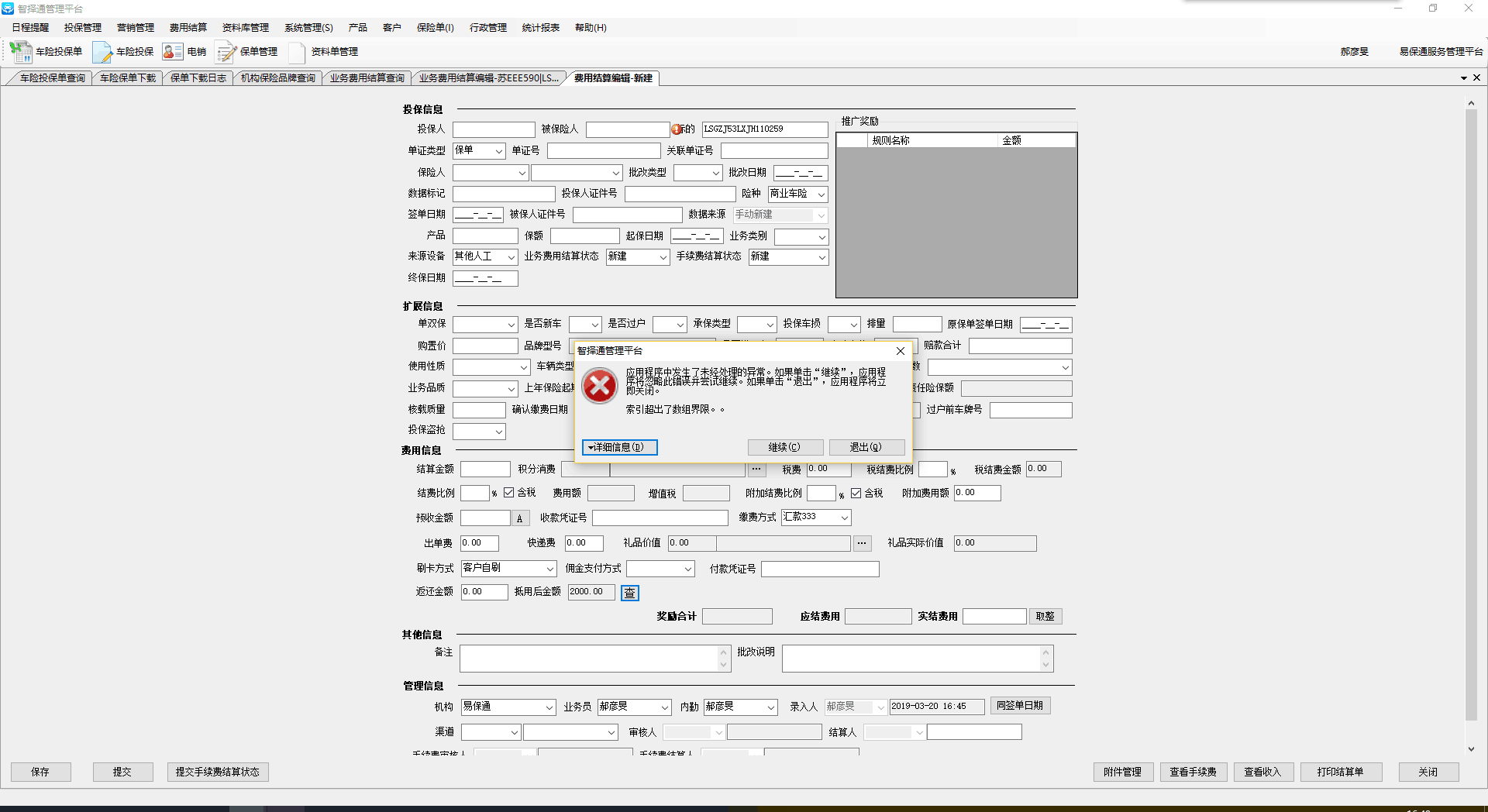The width and height of the screenshot is (1488, 812).
Task: Click the ellipsis button next to 积分消费
Action: pyautogui.click(x=756, y=470)
